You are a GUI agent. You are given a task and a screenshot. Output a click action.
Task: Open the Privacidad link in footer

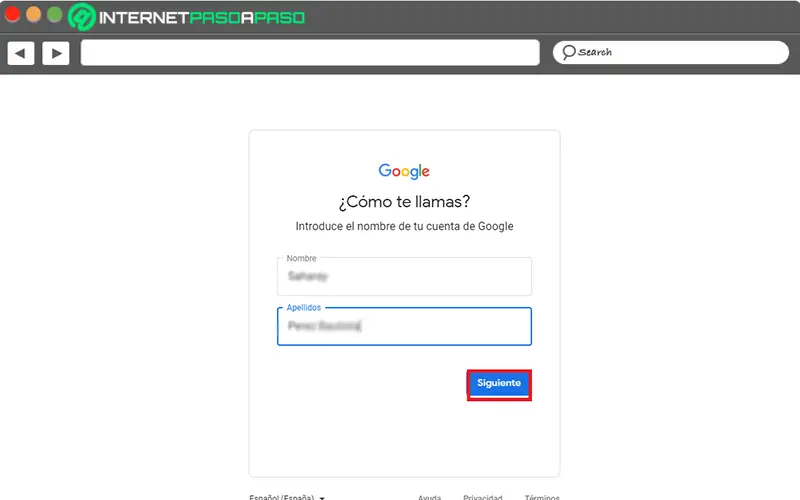[x=483, y=497]
